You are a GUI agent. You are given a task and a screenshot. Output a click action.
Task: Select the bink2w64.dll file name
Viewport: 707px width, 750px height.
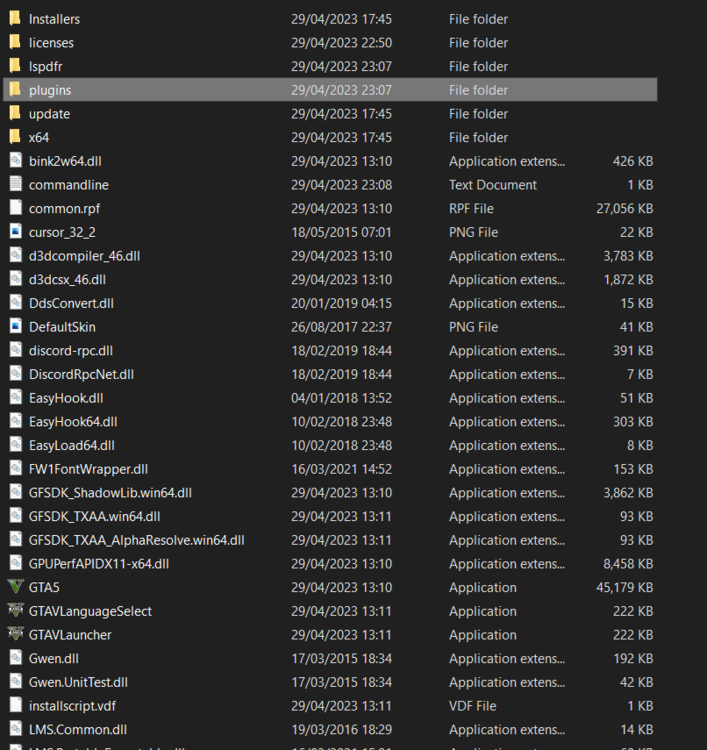click(x=65, y=161)
